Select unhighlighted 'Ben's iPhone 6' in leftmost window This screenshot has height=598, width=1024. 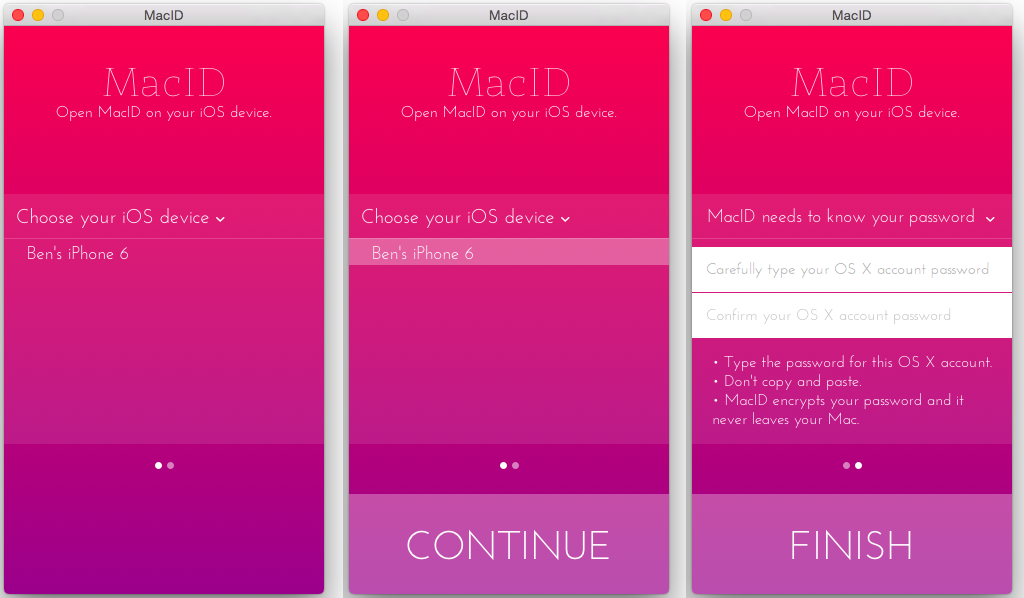[78, 254]
